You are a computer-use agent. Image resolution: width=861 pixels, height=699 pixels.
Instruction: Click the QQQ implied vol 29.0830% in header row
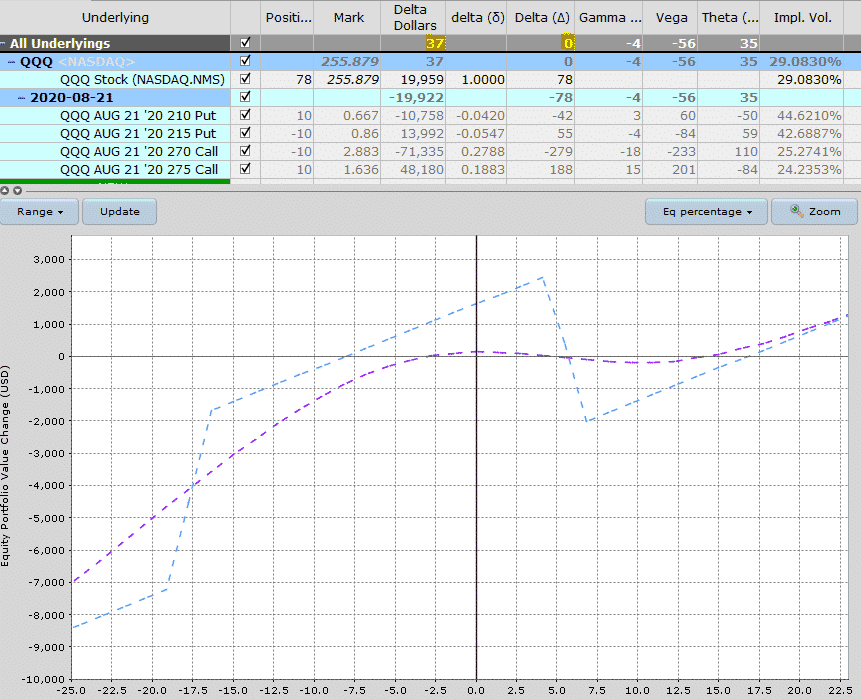pos(805,61)
